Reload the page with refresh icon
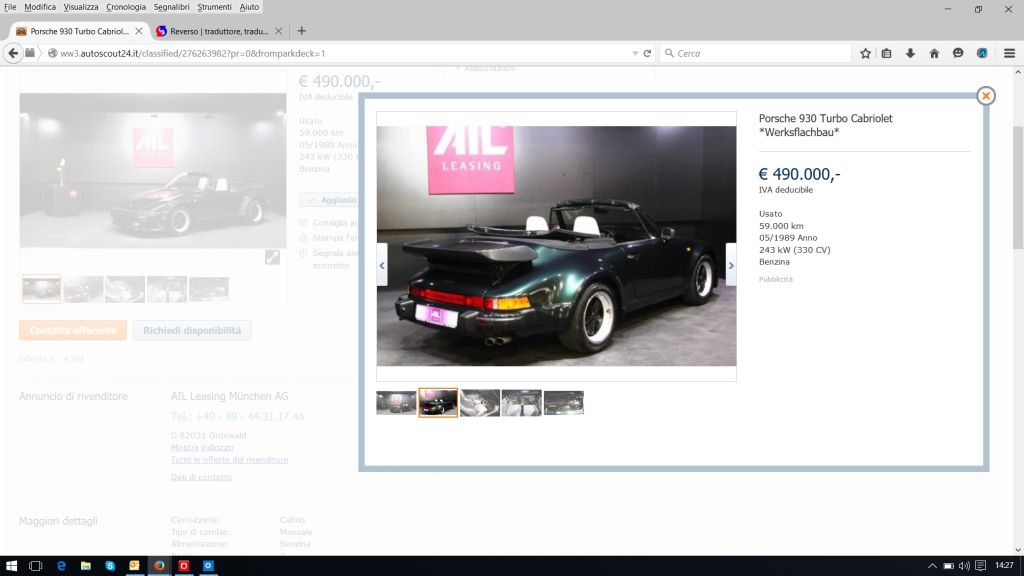1024x576 pixels. point(647,54)
